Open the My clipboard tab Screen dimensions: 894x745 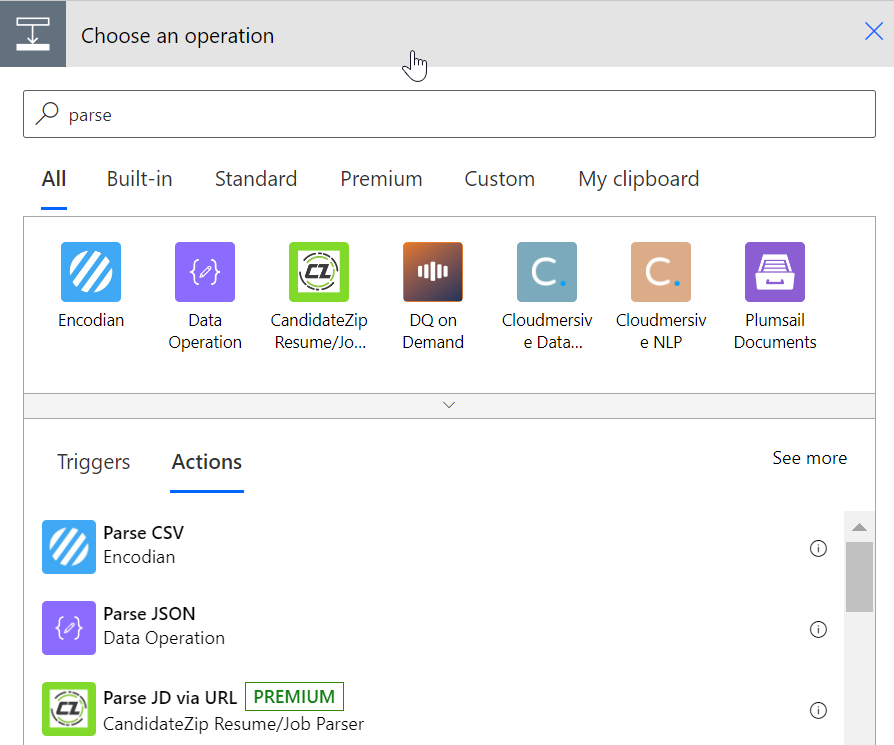click(x=639, y=180)
